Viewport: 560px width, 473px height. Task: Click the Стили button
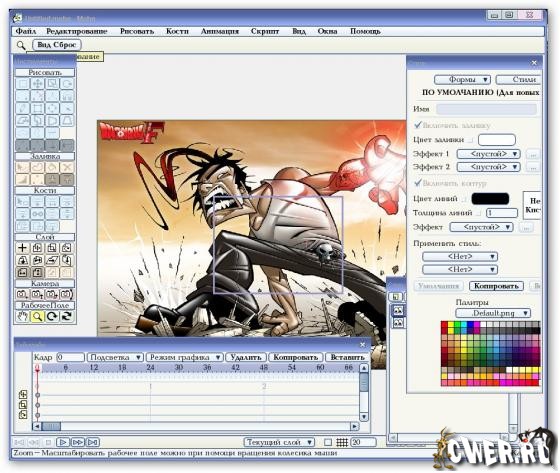519,79
